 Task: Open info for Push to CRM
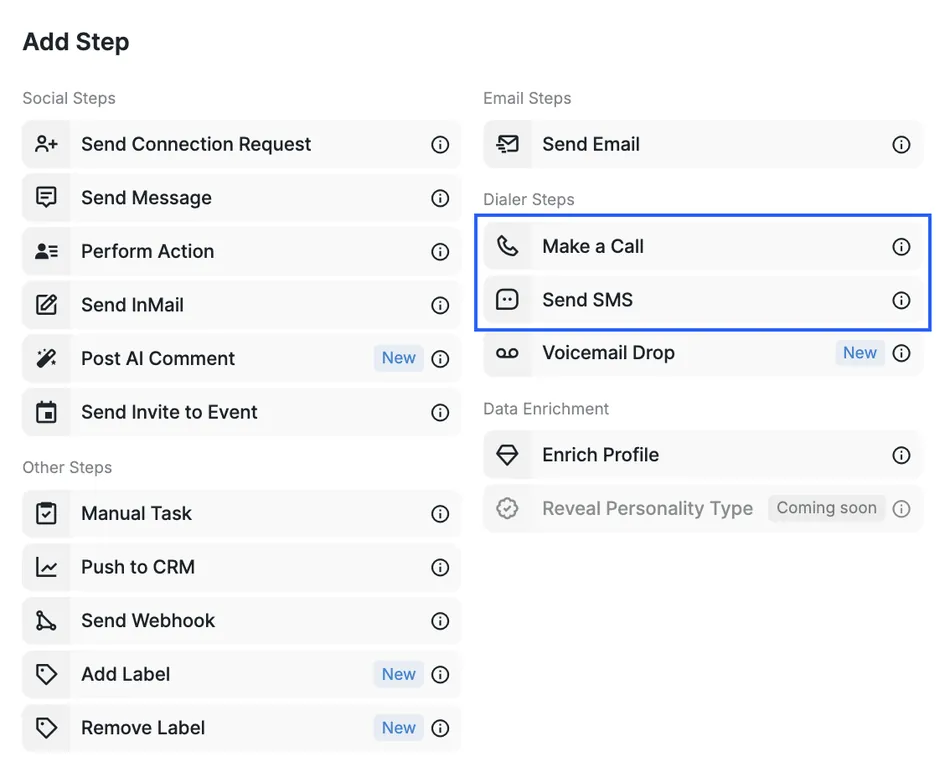click(x=440, y=567)
